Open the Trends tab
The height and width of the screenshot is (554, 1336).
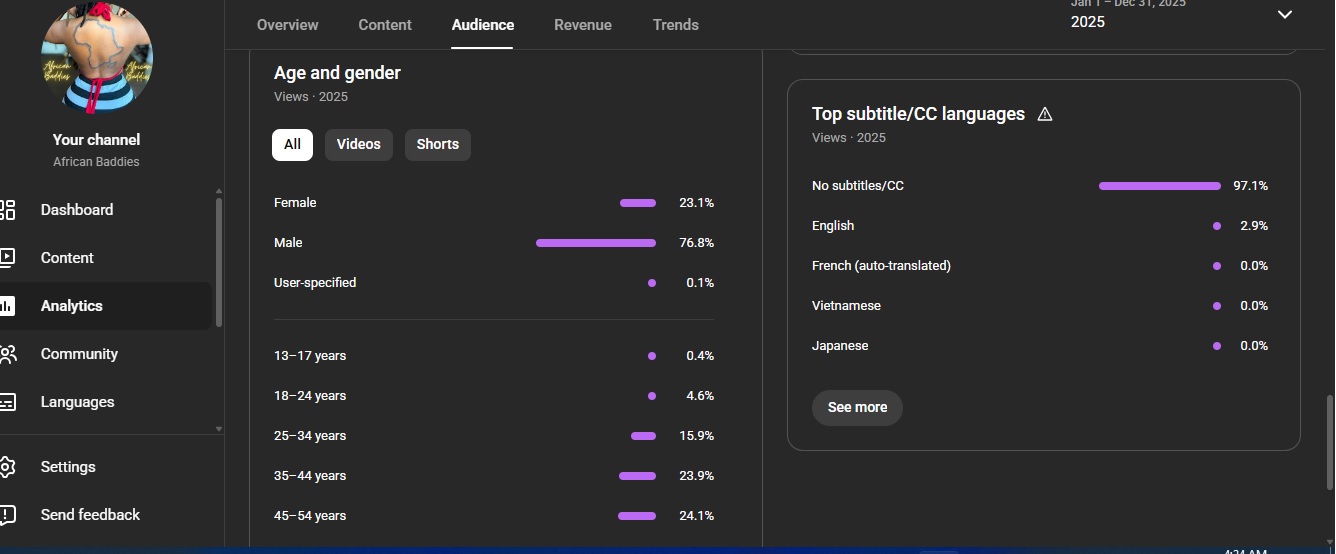[675, 25]
